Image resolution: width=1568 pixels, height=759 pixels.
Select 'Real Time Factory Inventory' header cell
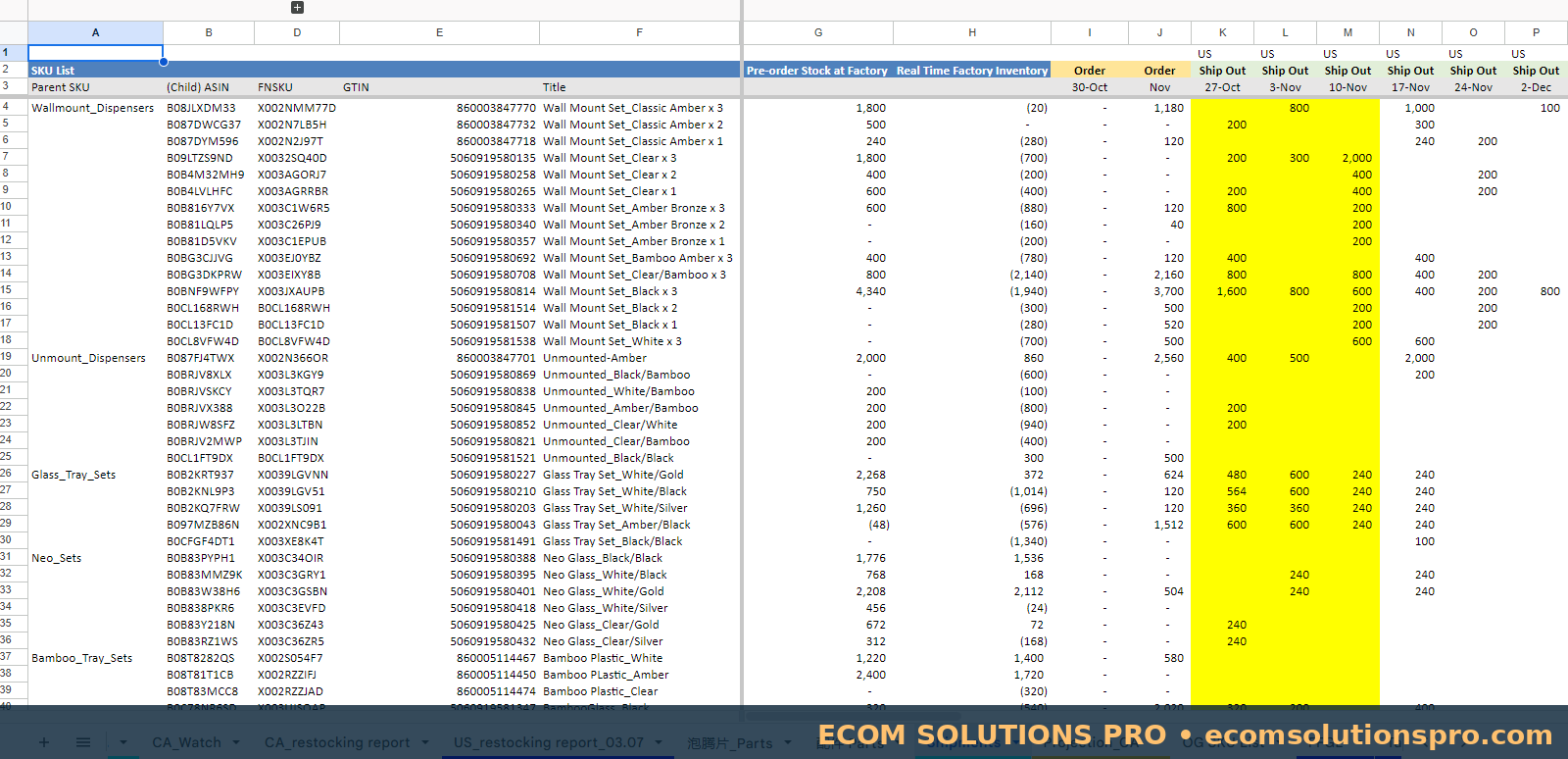[x=972, y=71]
